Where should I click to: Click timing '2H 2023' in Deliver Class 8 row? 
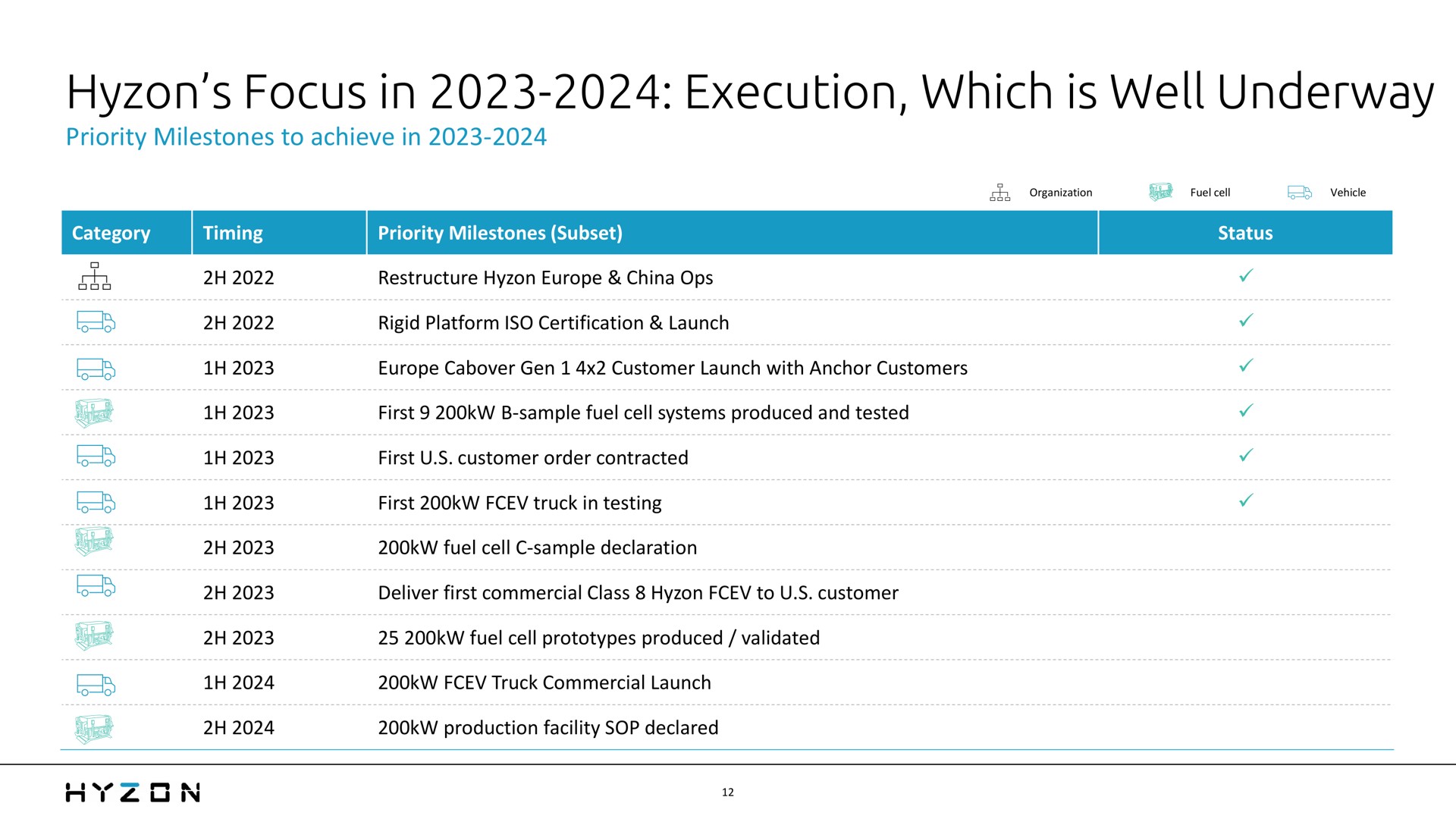(238, 593)
